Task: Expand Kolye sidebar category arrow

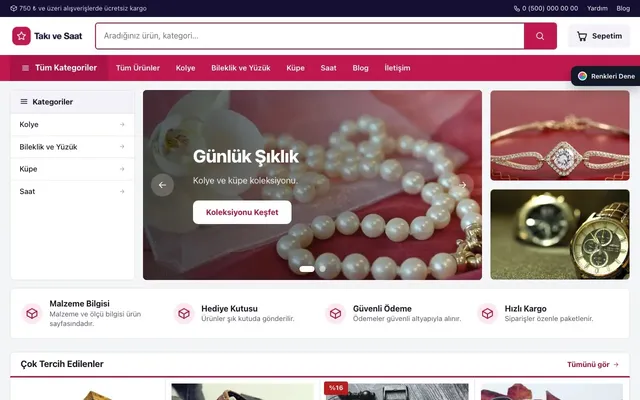Action: coord(122,124)
